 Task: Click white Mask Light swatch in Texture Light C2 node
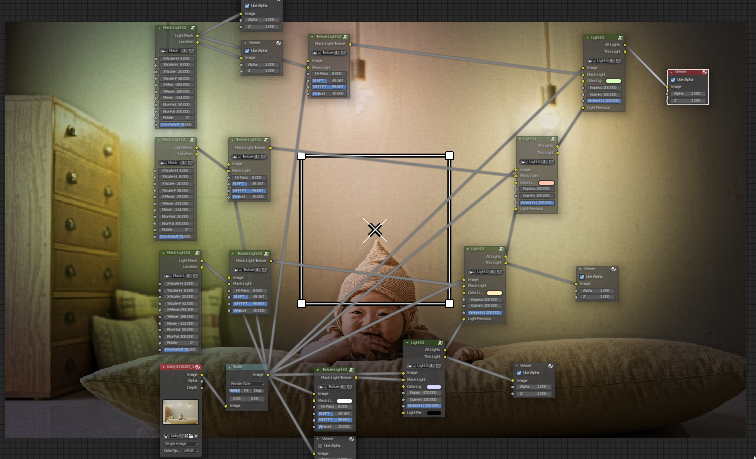344,401
